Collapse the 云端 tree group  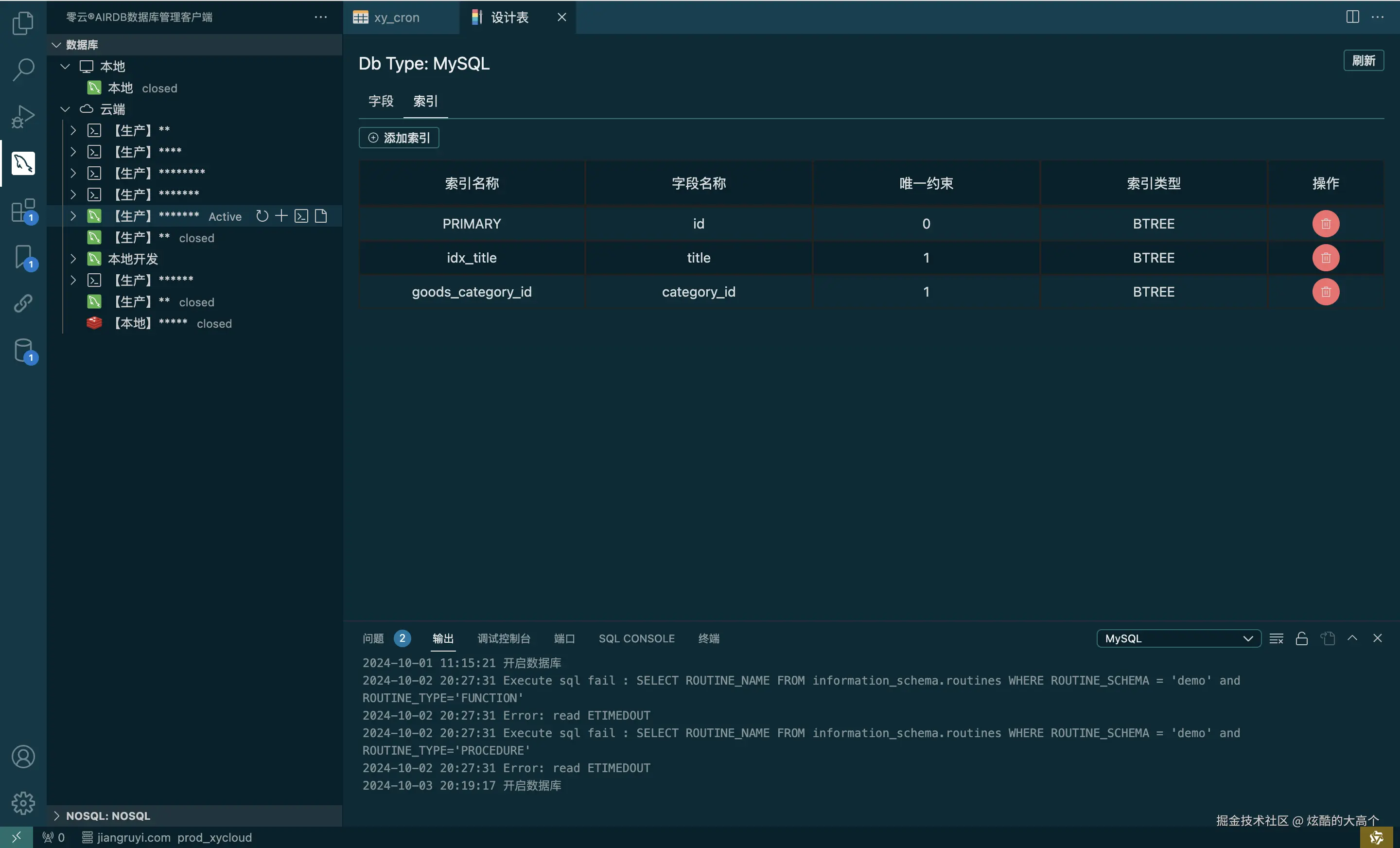tap(65, 109)
